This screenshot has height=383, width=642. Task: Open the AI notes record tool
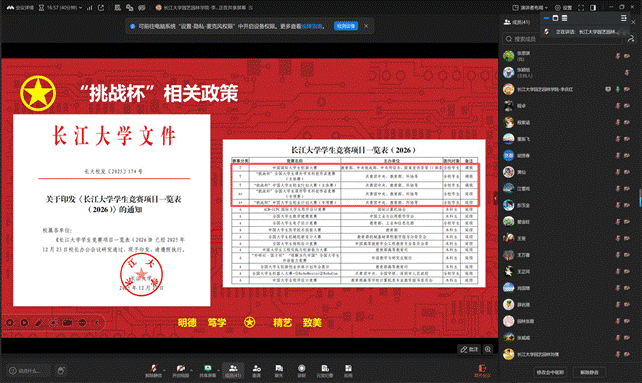tap(325, 371)
